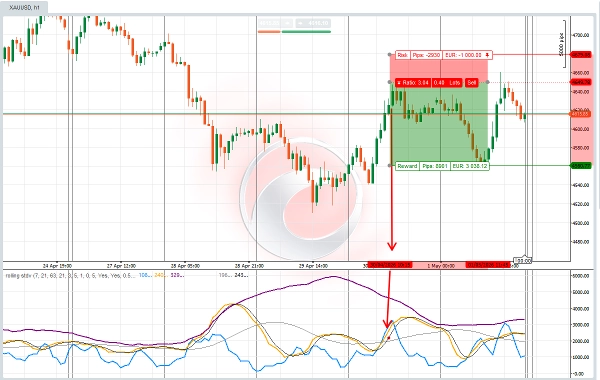Click the EUR: -1 000.00 risk value
The image size is (600, 380).
click(x=463, y=55)
